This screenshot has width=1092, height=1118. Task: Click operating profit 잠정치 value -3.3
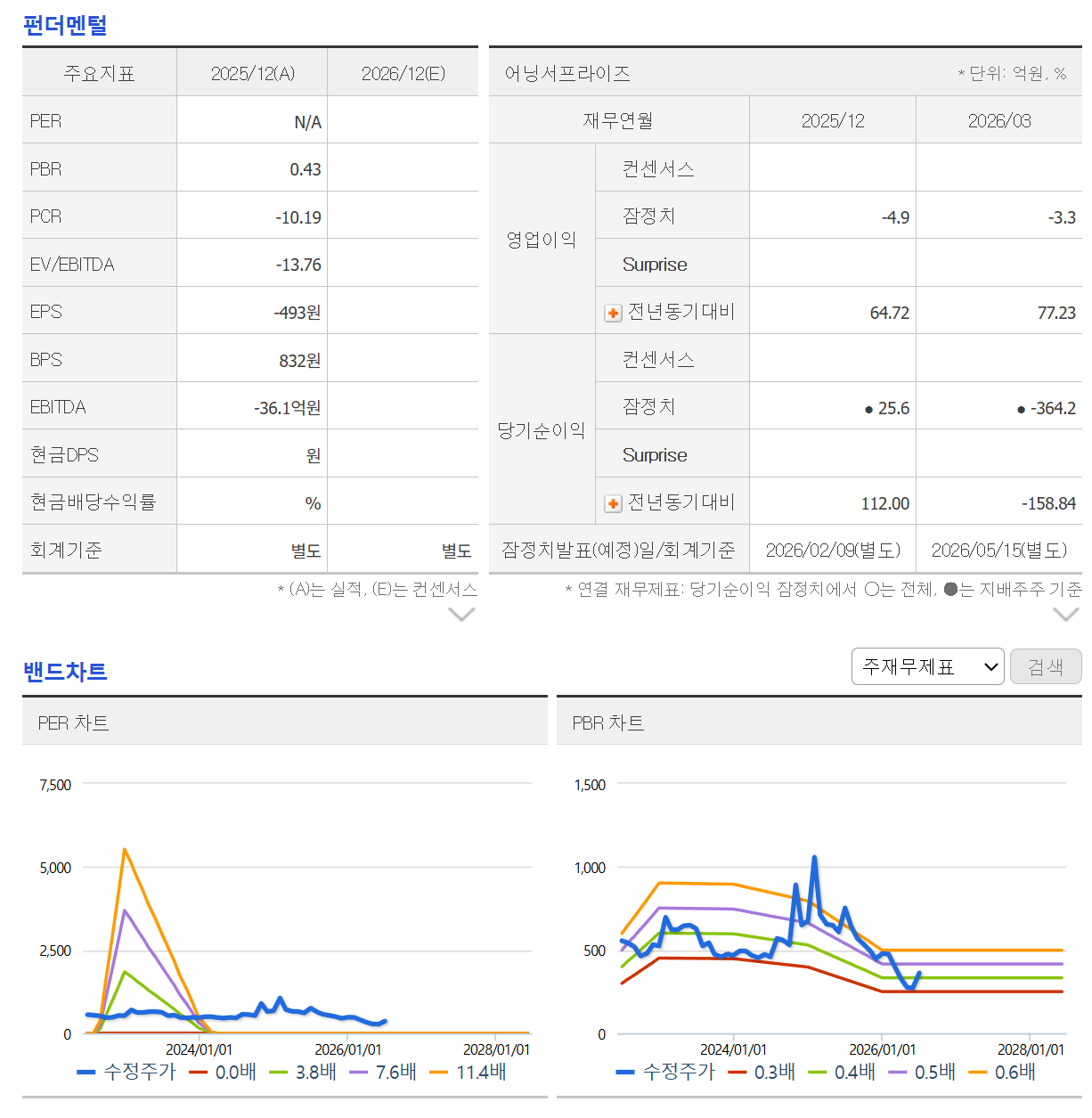pyautogui.click(x=1062, y=217)
